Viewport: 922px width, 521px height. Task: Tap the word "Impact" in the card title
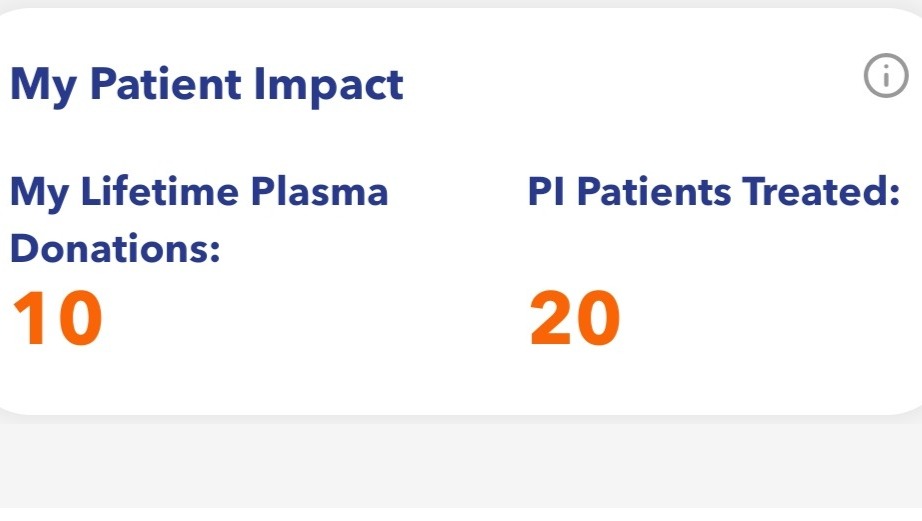[x=329, y=84]
